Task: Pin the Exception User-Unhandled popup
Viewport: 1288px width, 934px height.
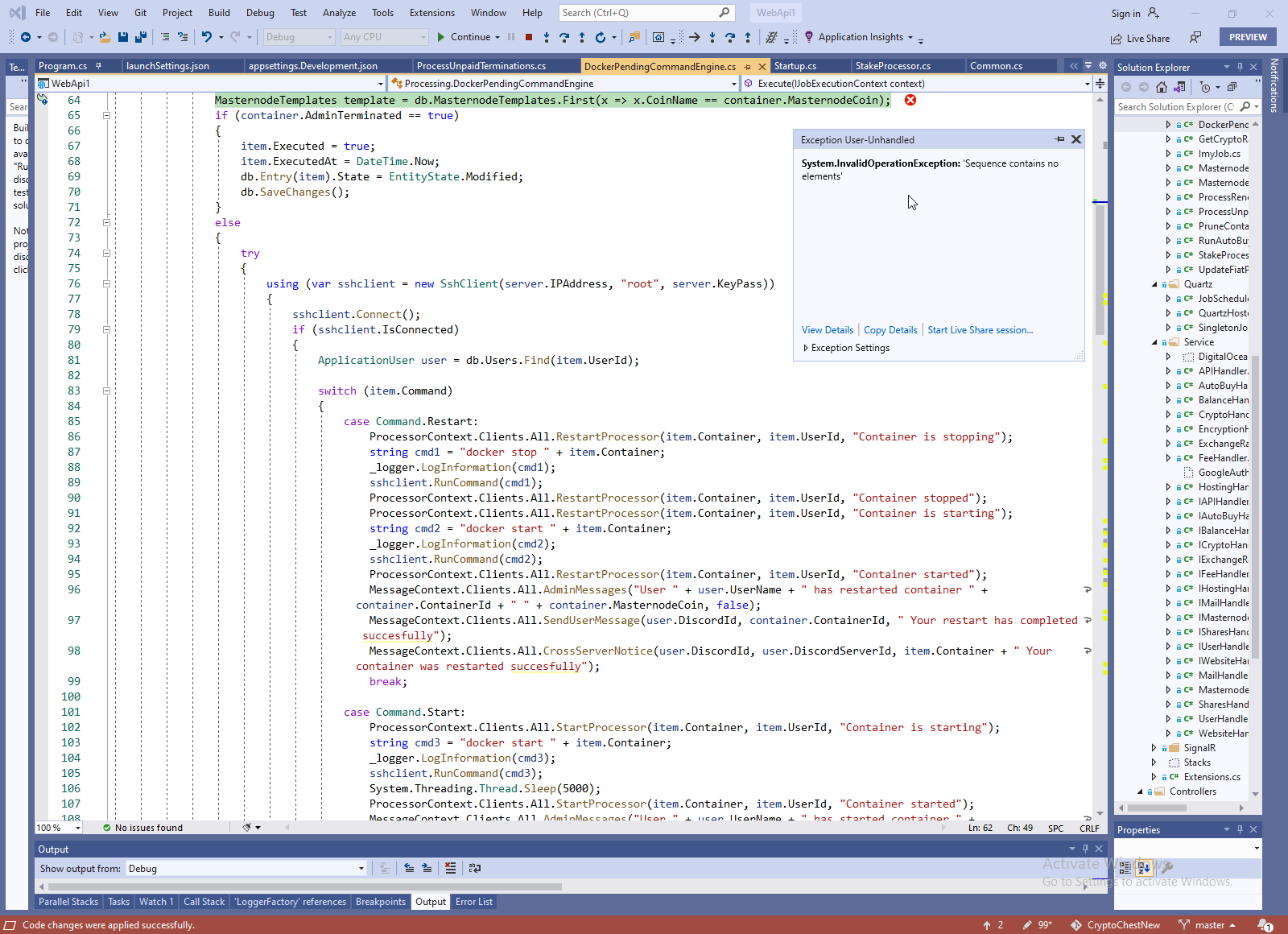Action: [x=1059, y=139]
